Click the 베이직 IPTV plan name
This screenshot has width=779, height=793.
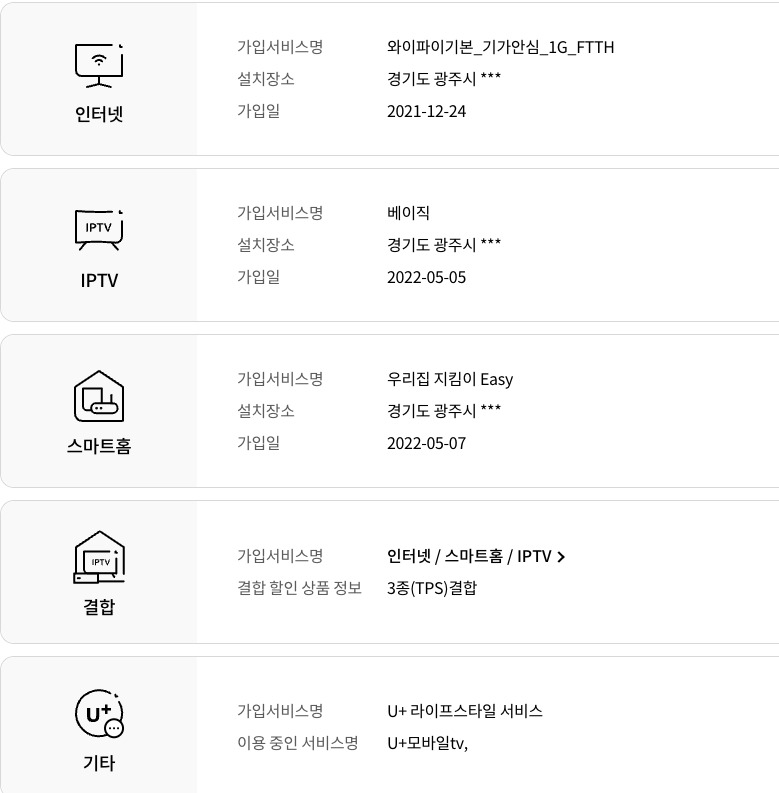(408, 213)
